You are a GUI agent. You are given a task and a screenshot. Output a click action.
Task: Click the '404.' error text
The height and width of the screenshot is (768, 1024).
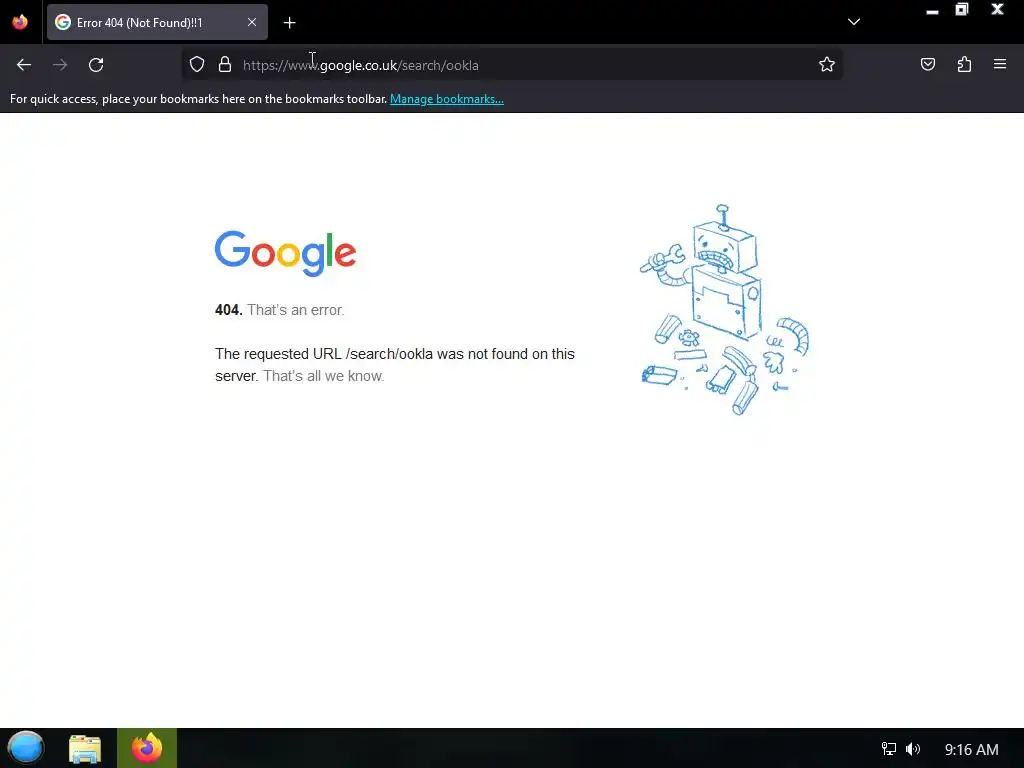coord(229,310)
